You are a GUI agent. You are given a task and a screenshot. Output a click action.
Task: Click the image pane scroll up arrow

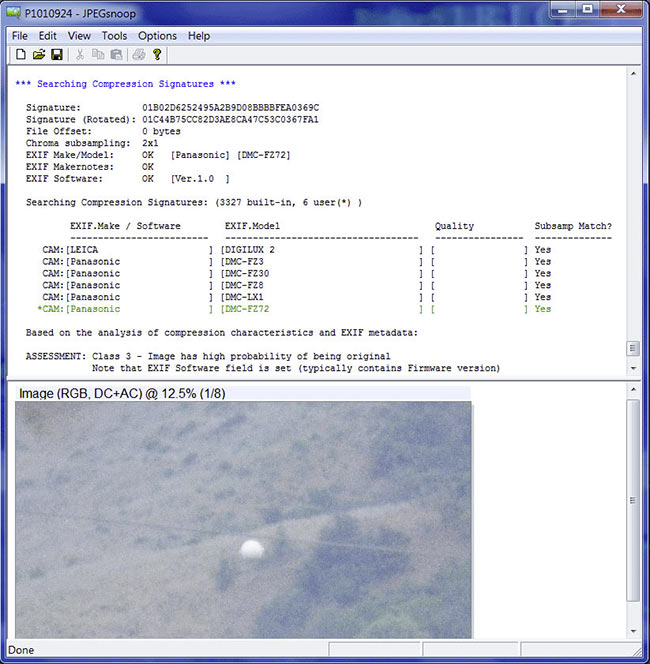[633, 389]
